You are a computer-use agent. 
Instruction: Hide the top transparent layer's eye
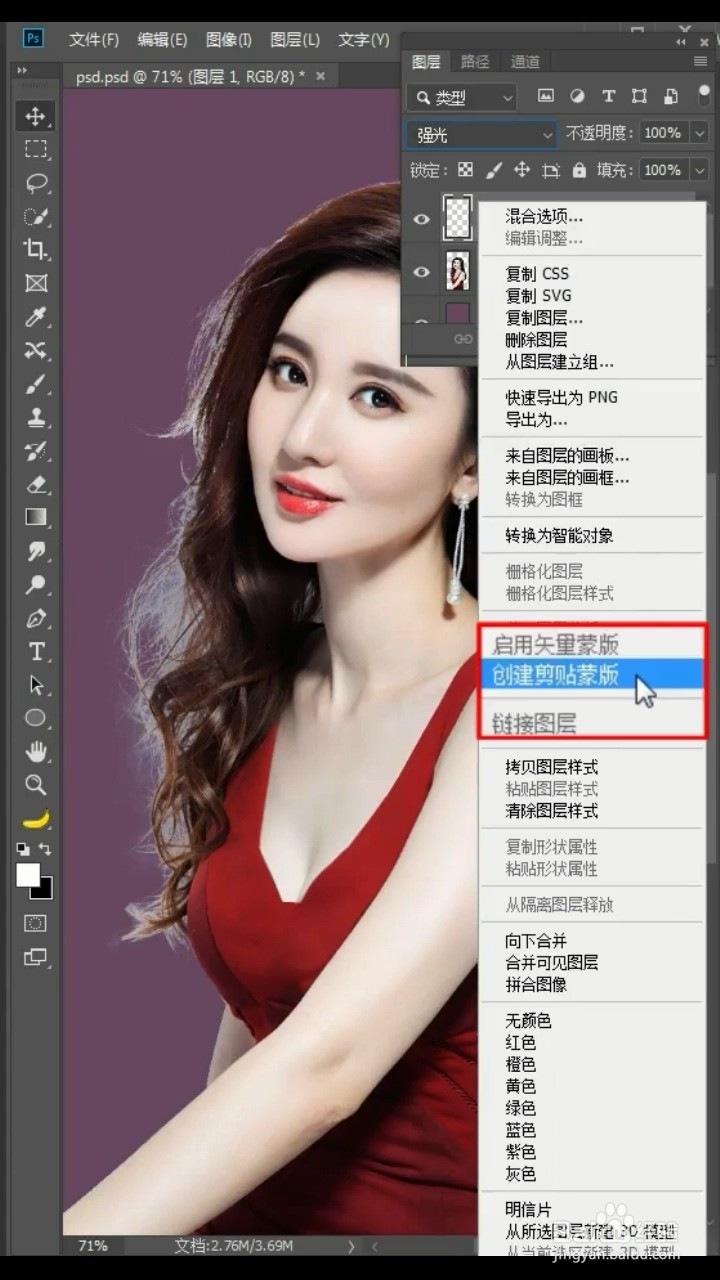[422, 218]
